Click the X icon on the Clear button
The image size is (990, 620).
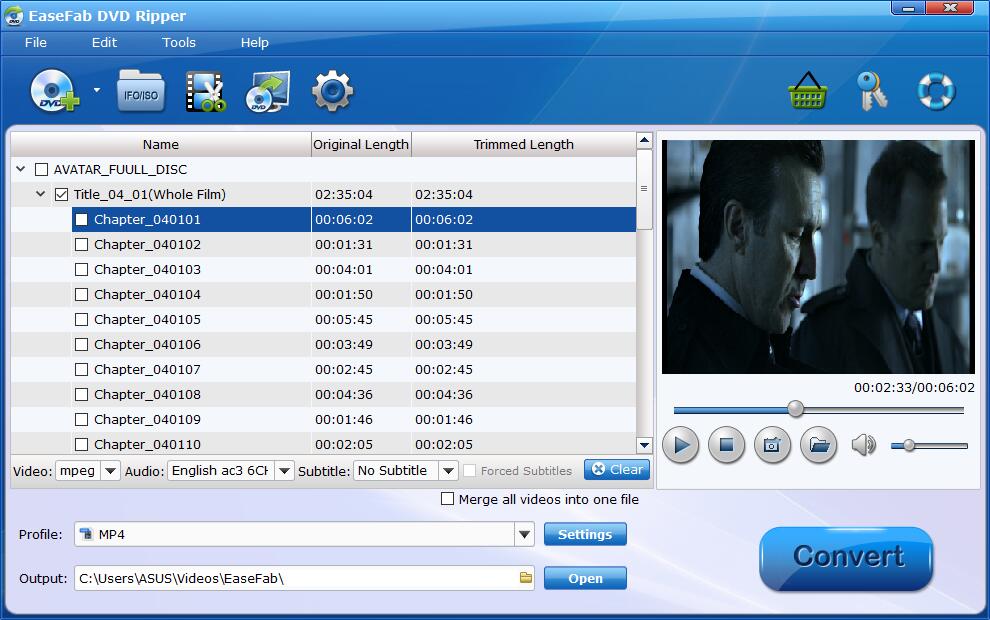click(x=598, y=469)
